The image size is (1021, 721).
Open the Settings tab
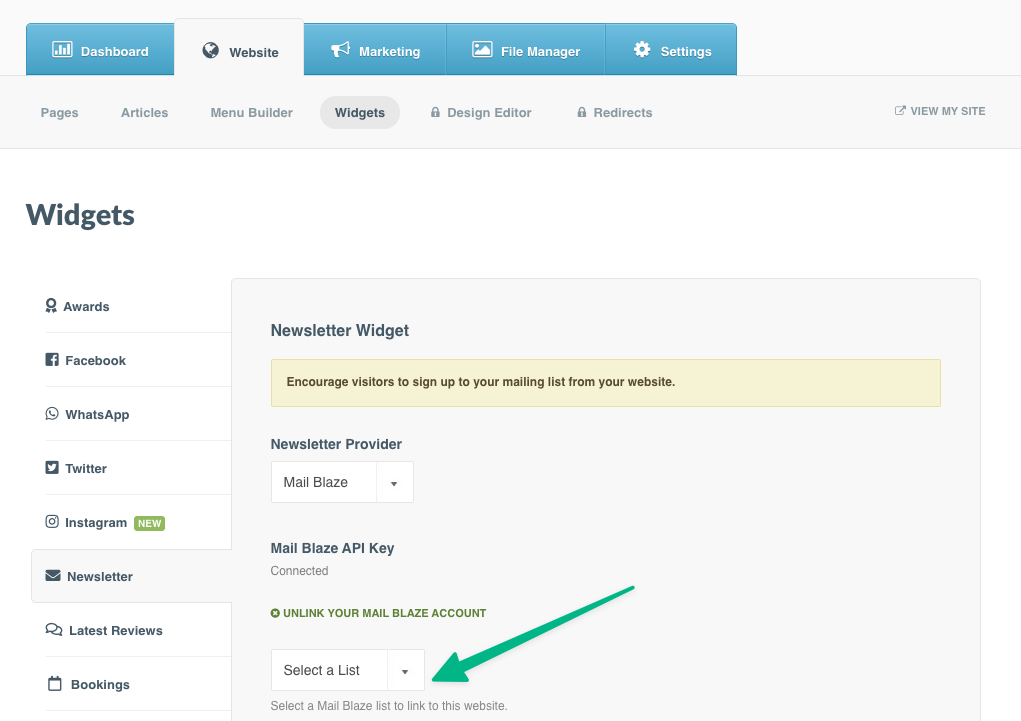click(x=672, y=51)
